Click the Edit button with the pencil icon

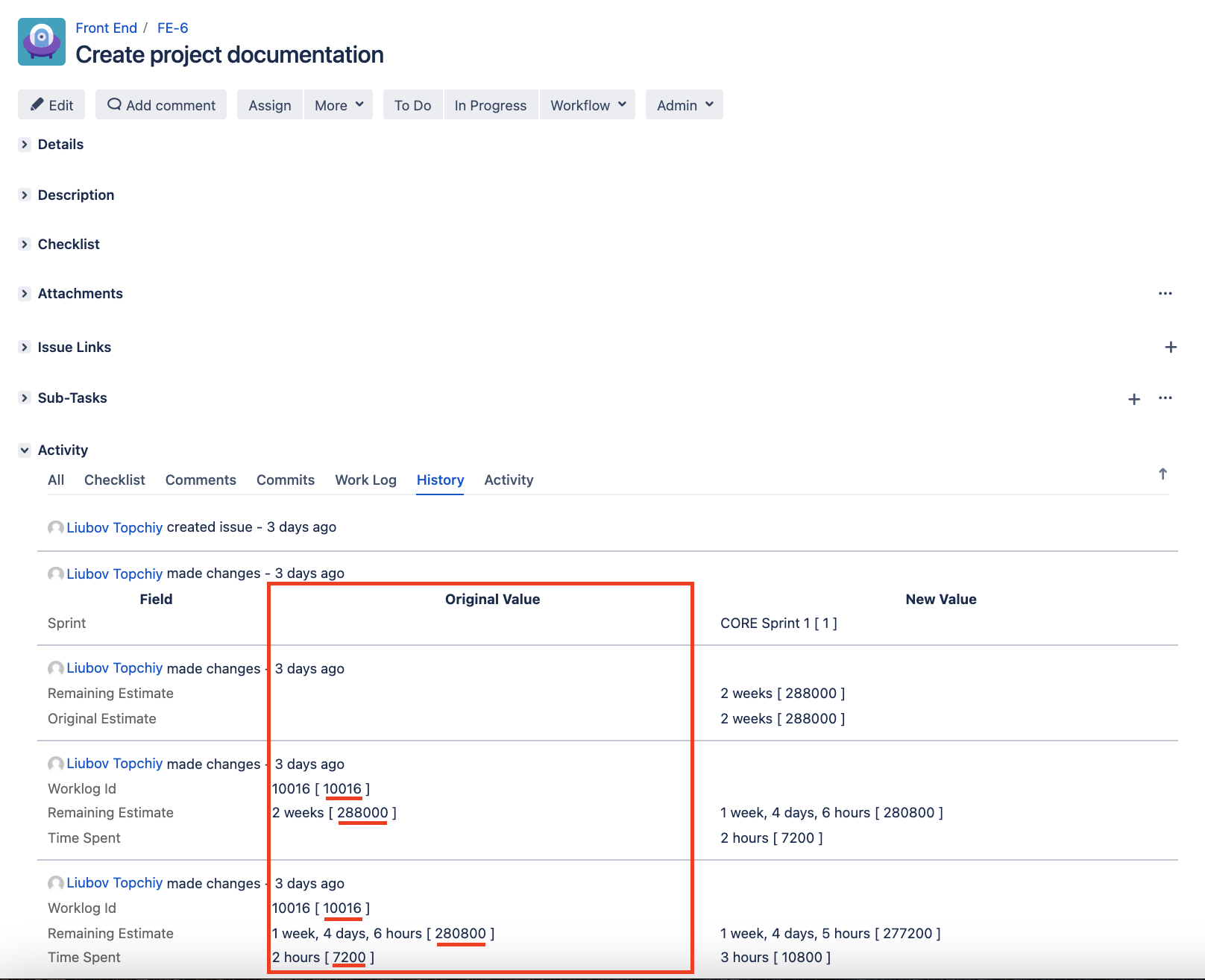tap(51, 105)
